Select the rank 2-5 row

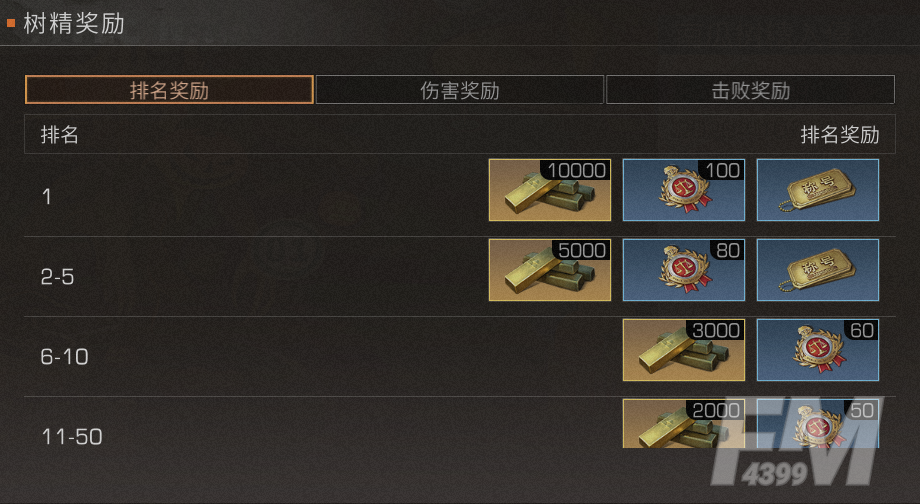[460, 276]
